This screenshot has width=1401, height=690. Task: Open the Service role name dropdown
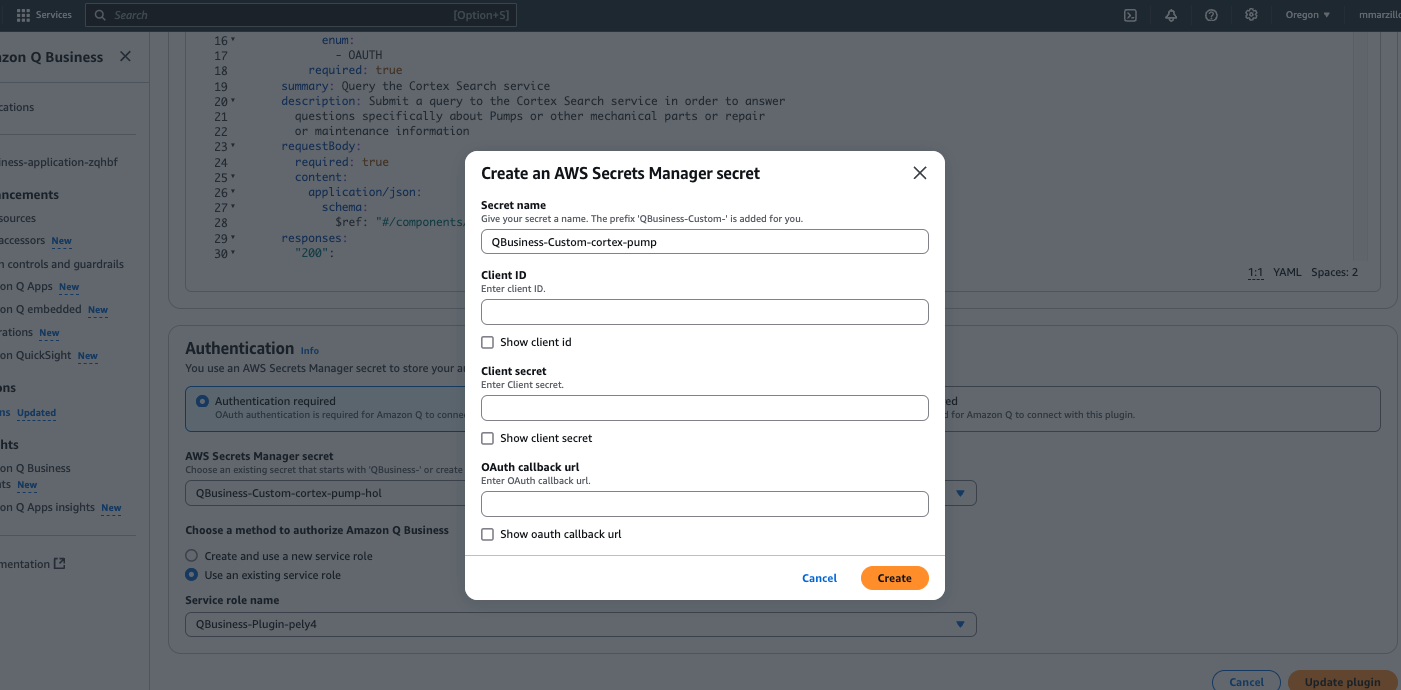pyautogui.click(x=580, y=624)
